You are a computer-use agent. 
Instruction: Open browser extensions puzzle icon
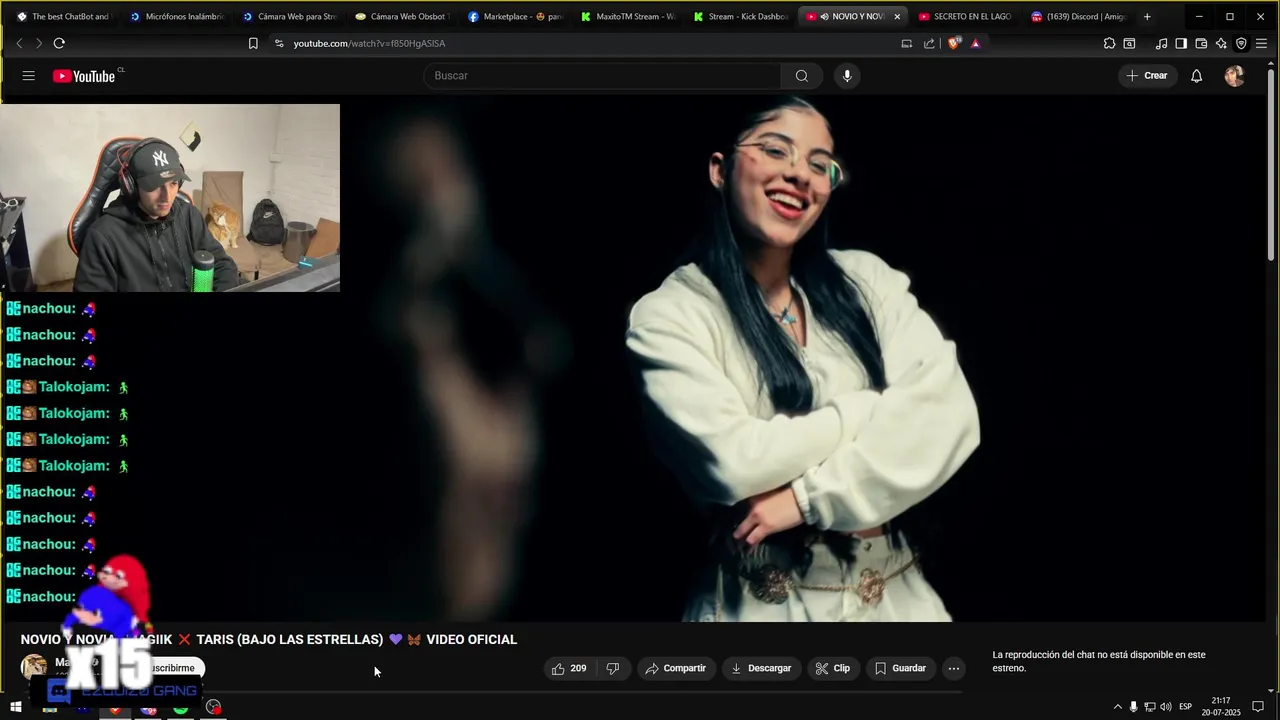pos(1109,43)
